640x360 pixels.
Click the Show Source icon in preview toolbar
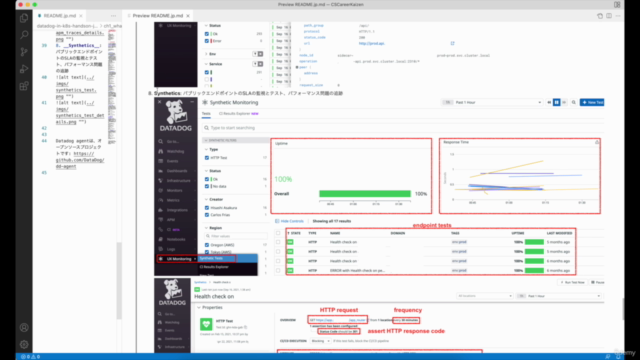[x=600, y=16]
